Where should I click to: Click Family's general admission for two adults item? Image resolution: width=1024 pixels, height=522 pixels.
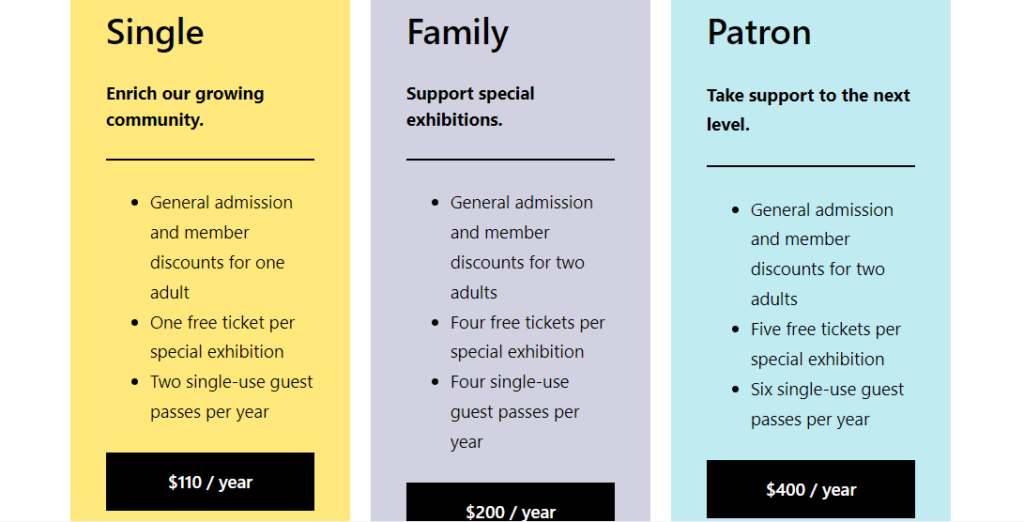coord(520,247)
